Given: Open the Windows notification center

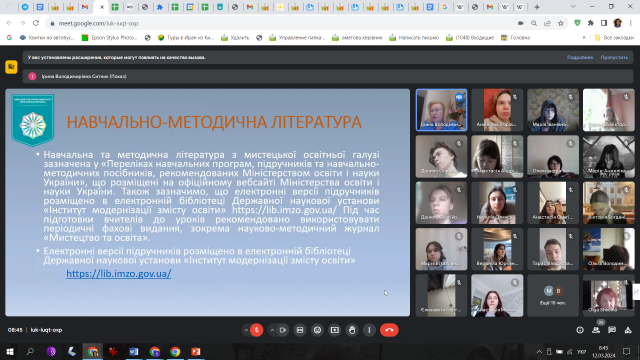Looking at the screenshot, I should [626, 351].
